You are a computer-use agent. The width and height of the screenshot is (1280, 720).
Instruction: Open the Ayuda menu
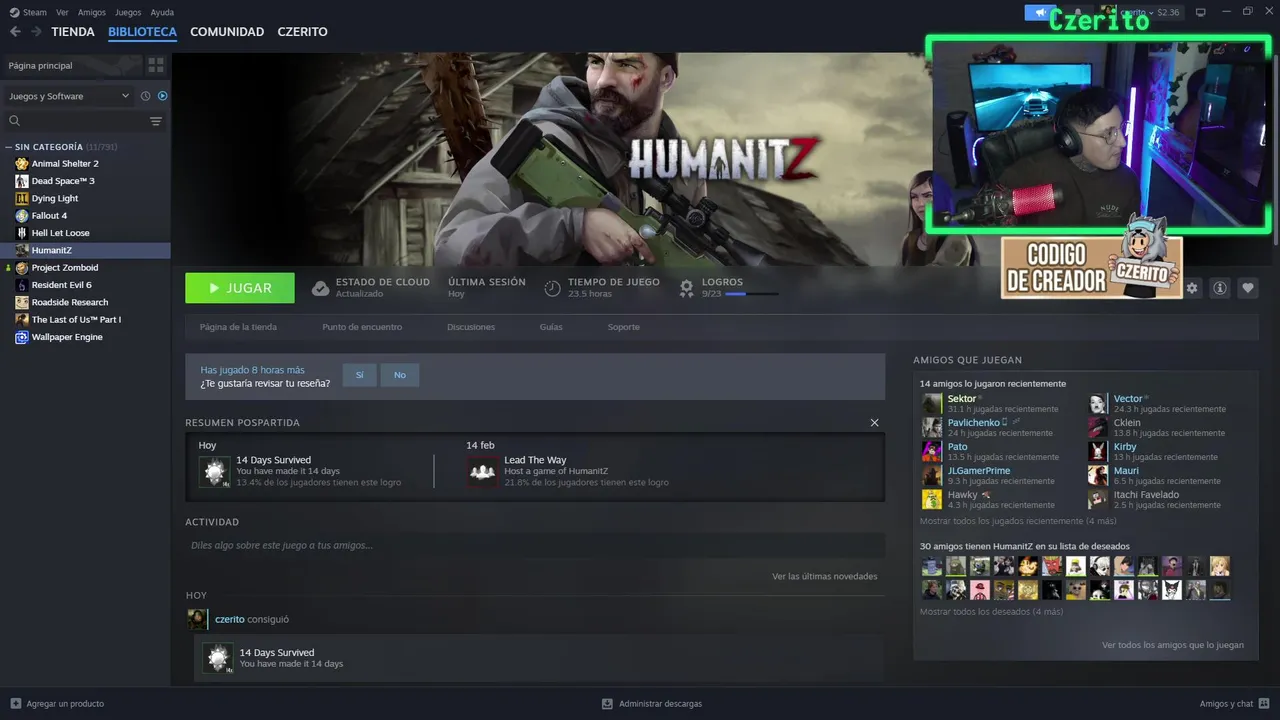(162, 12)
